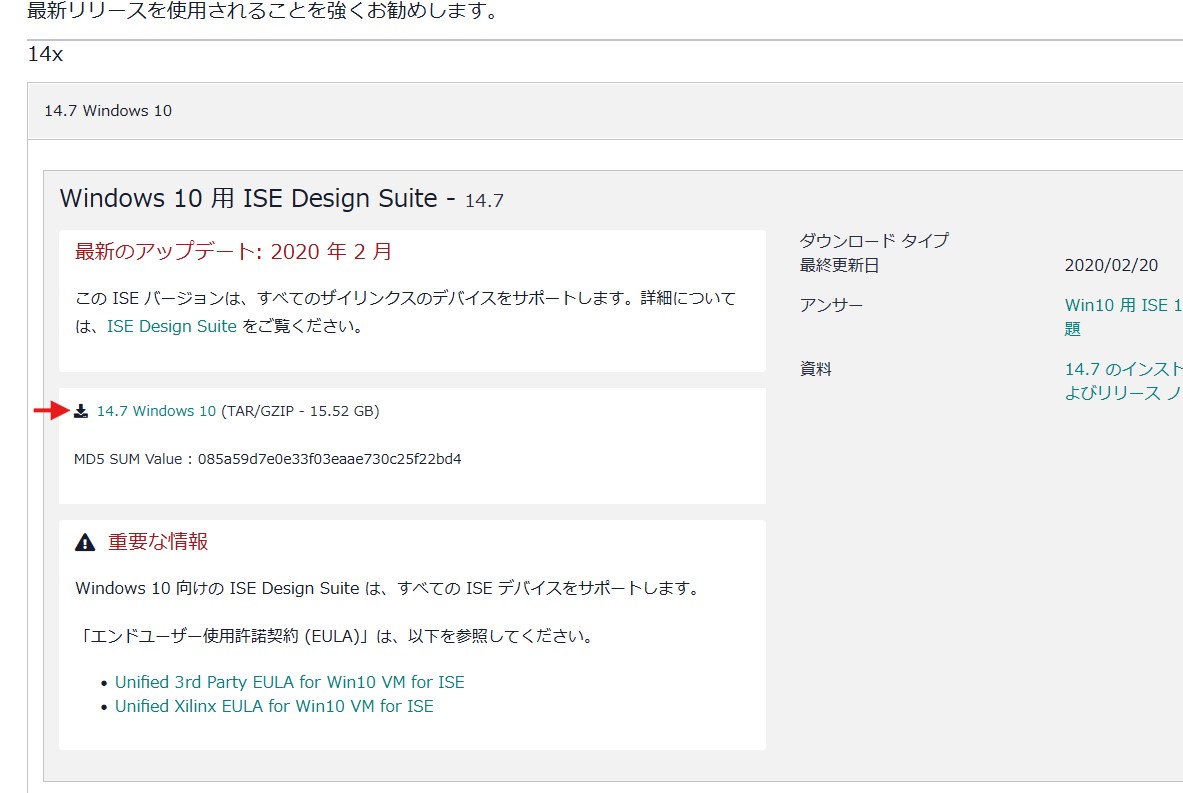Click the エンドユーザー使用許諾契約 (EULA) sentence
The height and width of the screenshot is (793, 1183).
point(334,636)
